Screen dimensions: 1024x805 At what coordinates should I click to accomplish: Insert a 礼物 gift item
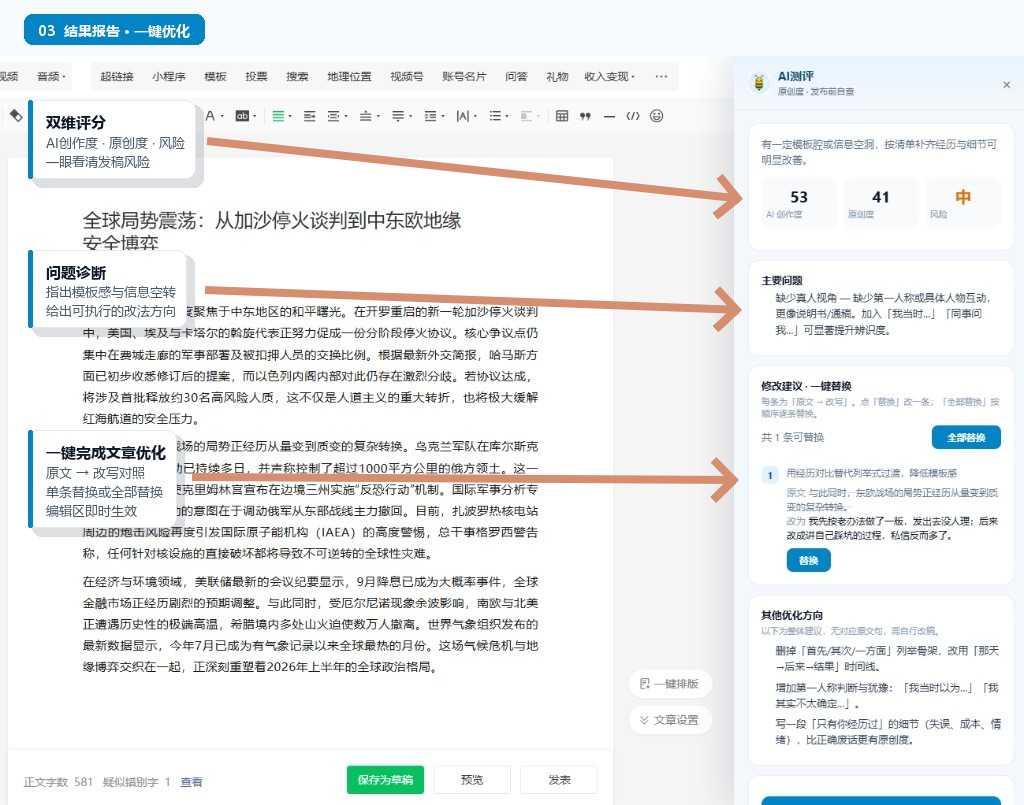557,76
